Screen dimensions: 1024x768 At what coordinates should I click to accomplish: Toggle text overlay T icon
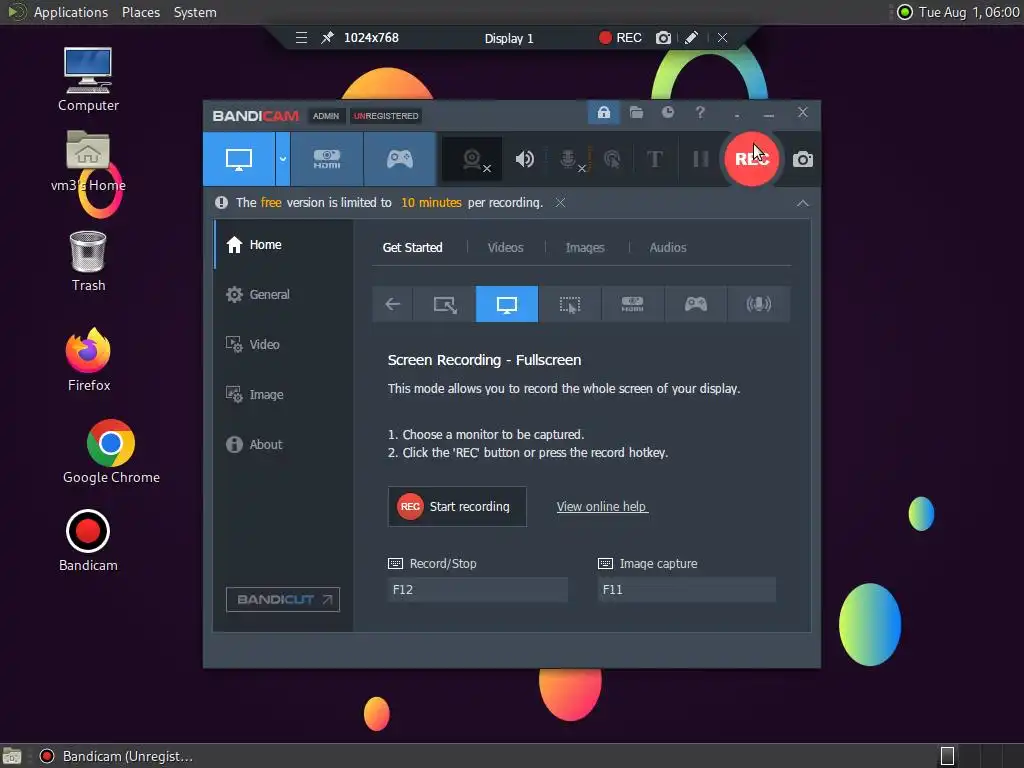tap(654, 159)
